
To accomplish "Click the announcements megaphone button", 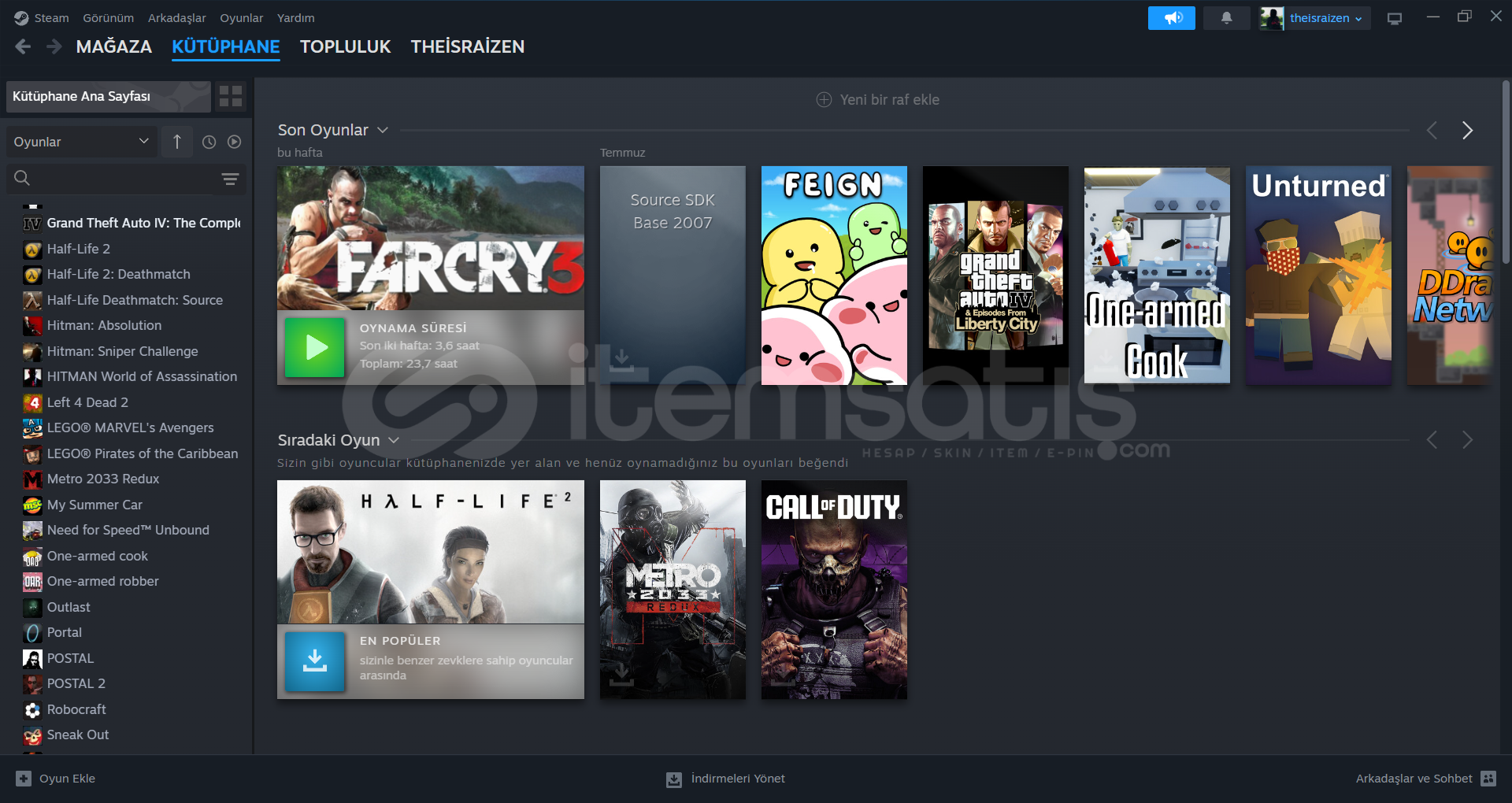I will coord(1171,18).
